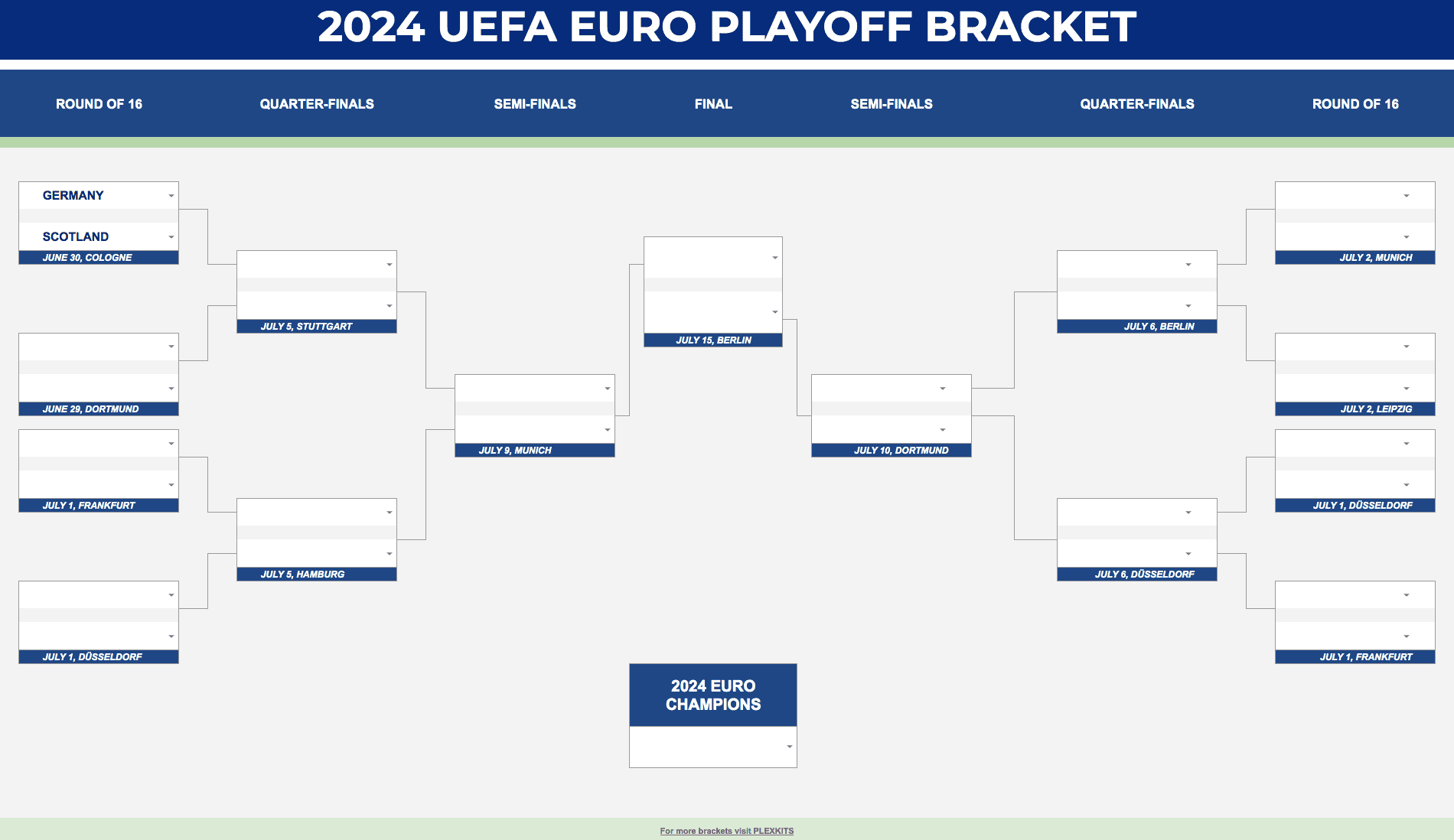Screen dimensions: 1454x840
Task: Click the 'JULY 5, STUTTGART' match label
Action: pos(307,327)
